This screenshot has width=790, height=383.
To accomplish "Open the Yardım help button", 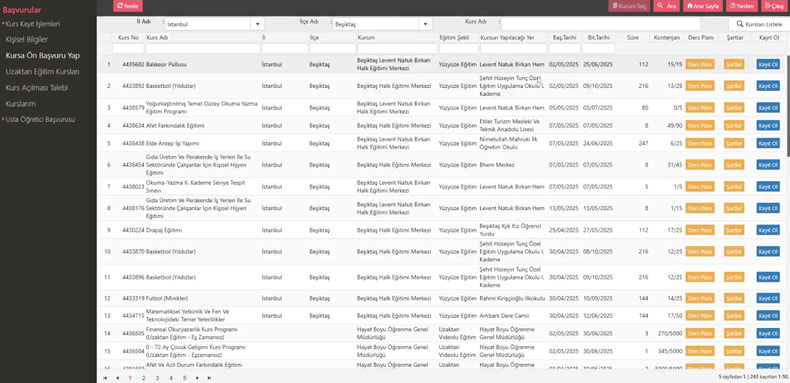I will coord(741,6).
